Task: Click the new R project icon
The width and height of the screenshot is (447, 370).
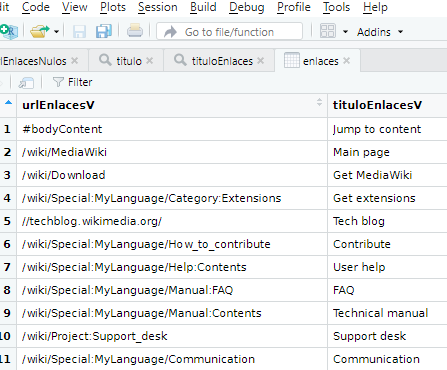Action: pyautogui.click(x=9, y=32)
